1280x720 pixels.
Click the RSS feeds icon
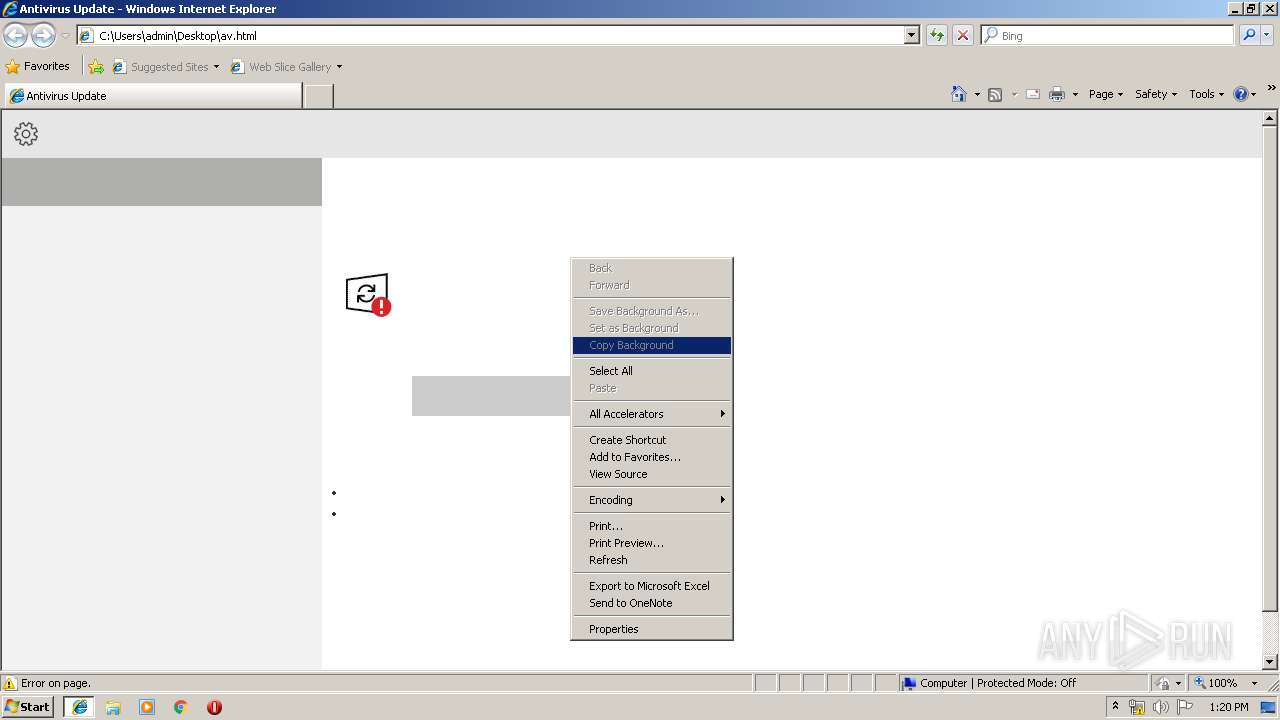[995, 94]
